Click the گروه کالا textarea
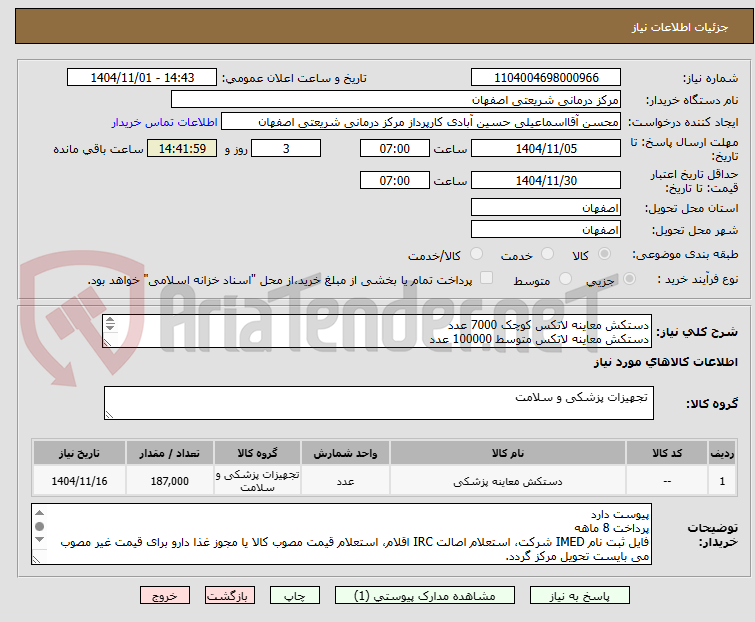This screenshot has height=622, width=755. point(379,403)
